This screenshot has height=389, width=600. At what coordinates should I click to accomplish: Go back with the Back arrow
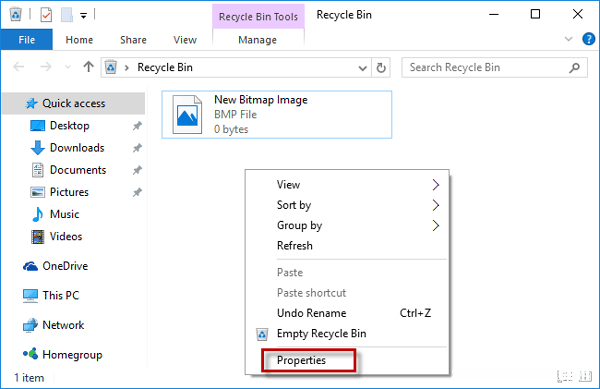click(x=19, y=67)
